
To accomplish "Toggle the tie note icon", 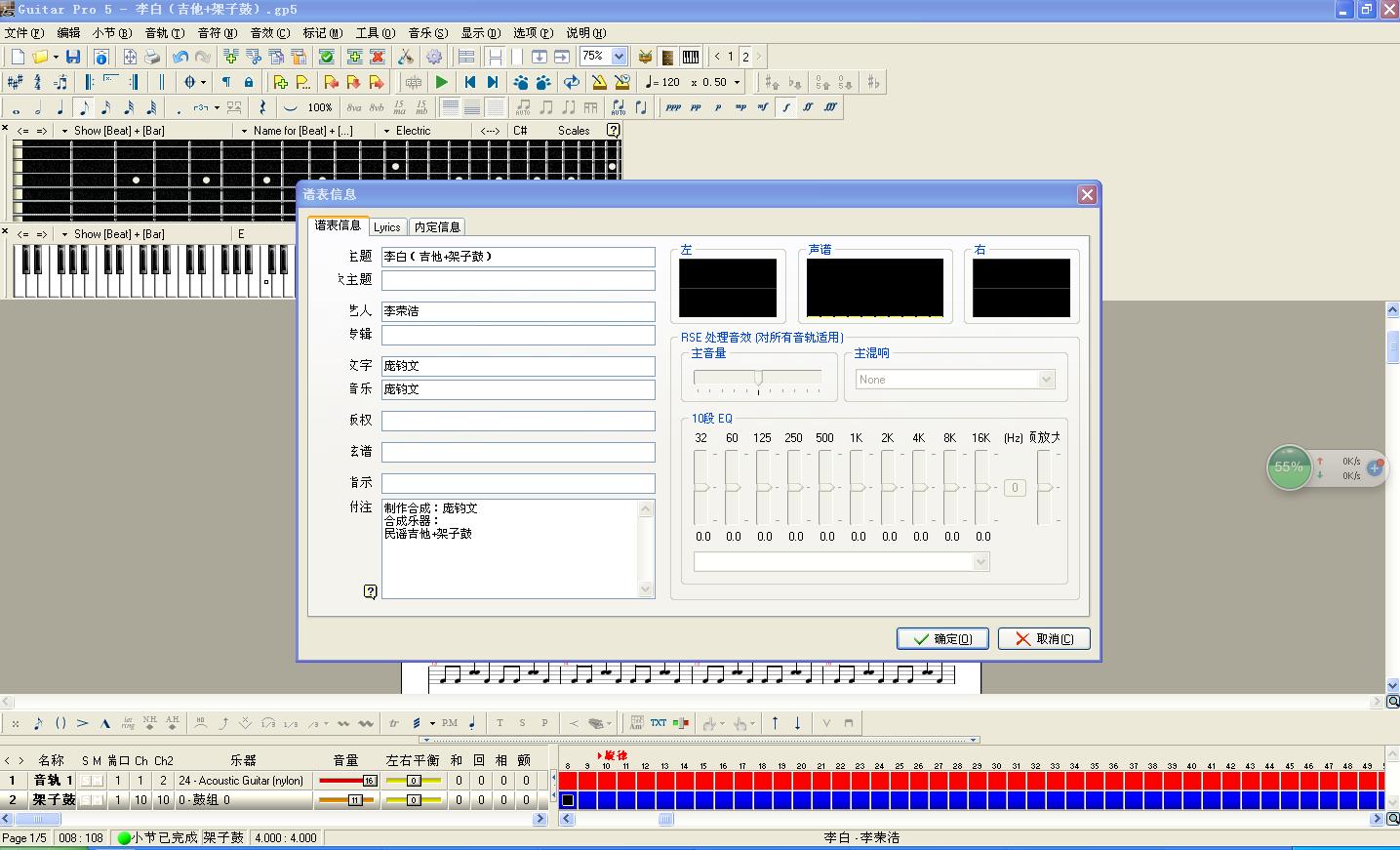I will click(x=290, y=107).
